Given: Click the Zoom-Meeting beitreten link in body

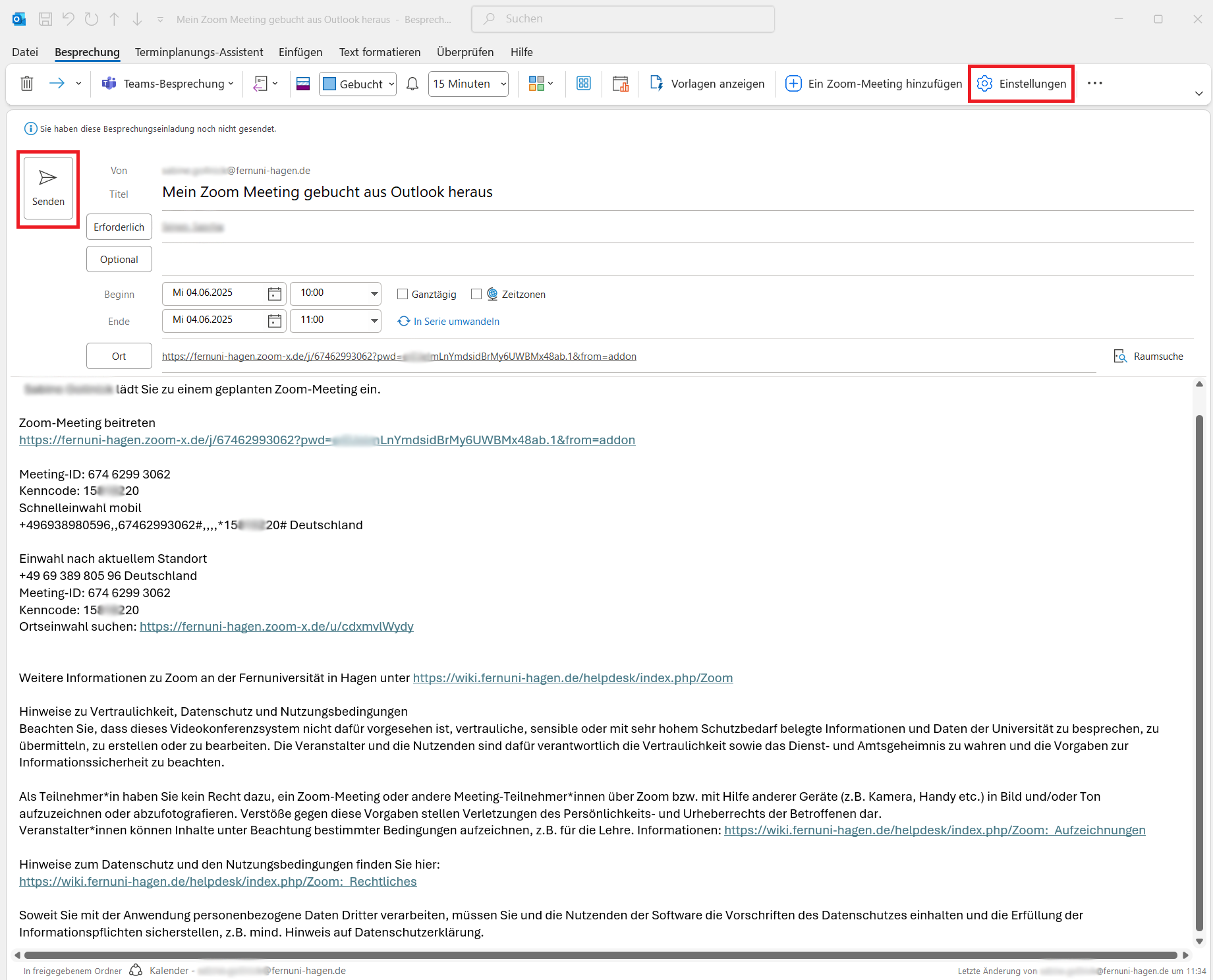Looking at the screenshot, I should pyautogui.click(x=327, y=440).
